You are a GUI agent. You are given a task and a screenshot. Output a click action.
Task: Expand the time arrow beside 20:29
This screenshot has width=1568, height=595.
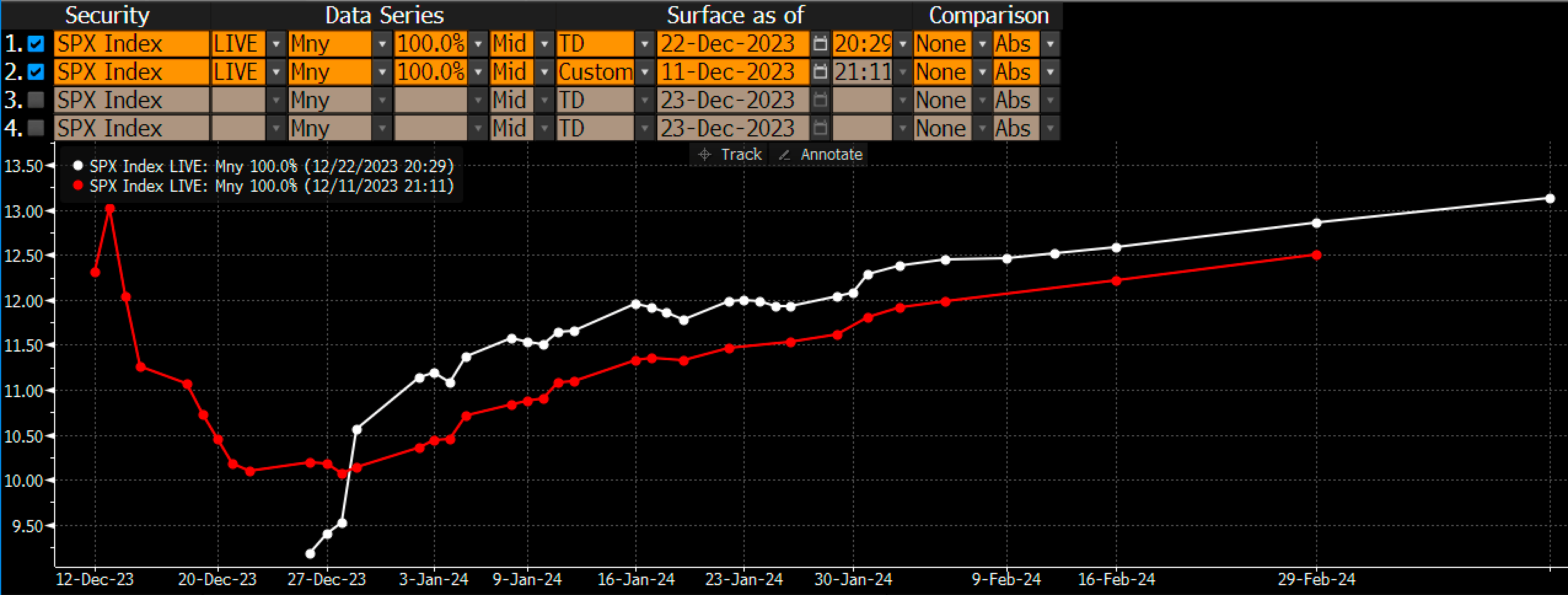[x=903, y=44]
